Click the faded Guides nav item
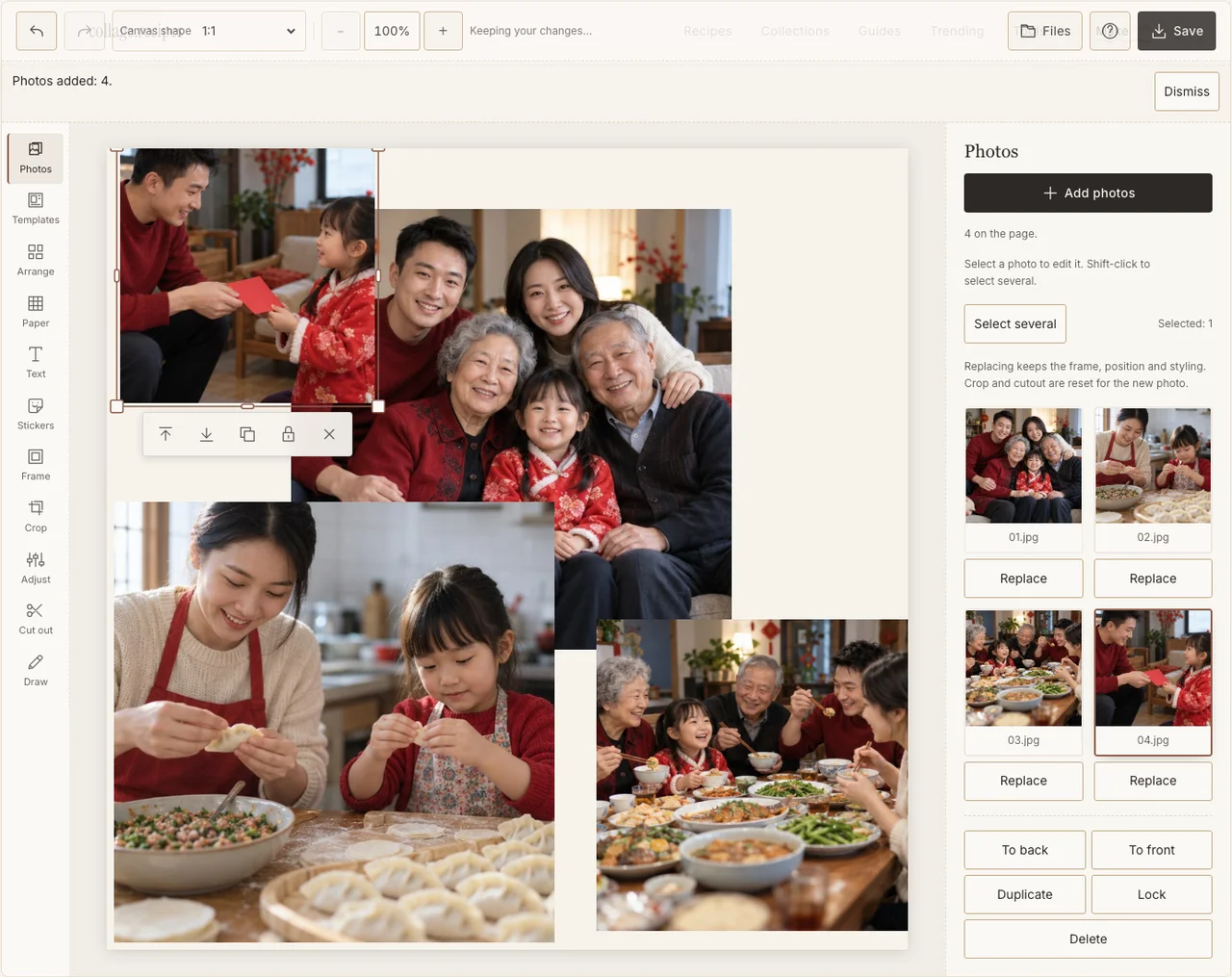The height and width of the screenshot is (977, 1232). [880, 31]
